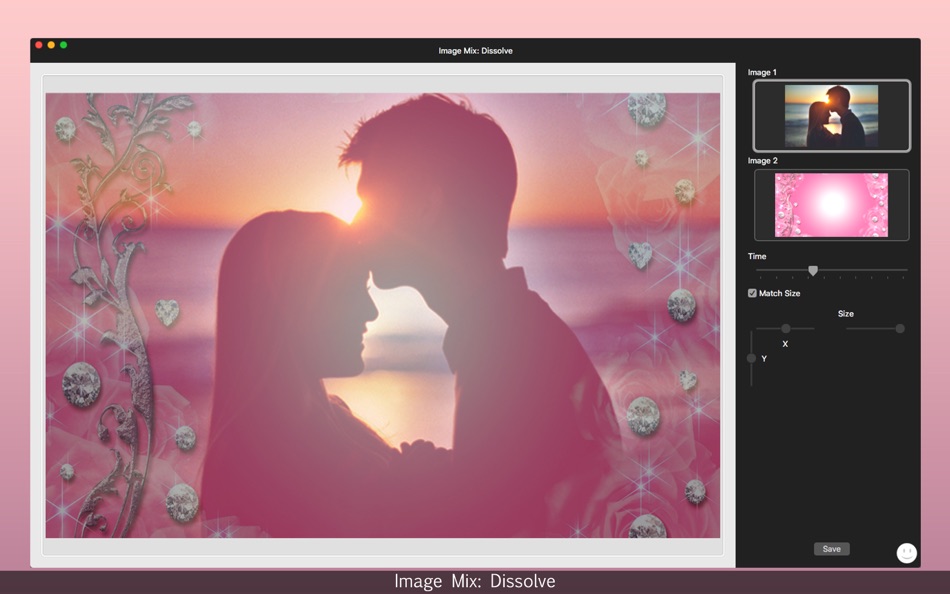
Task: Click the Save button
Action: [831, 549]
